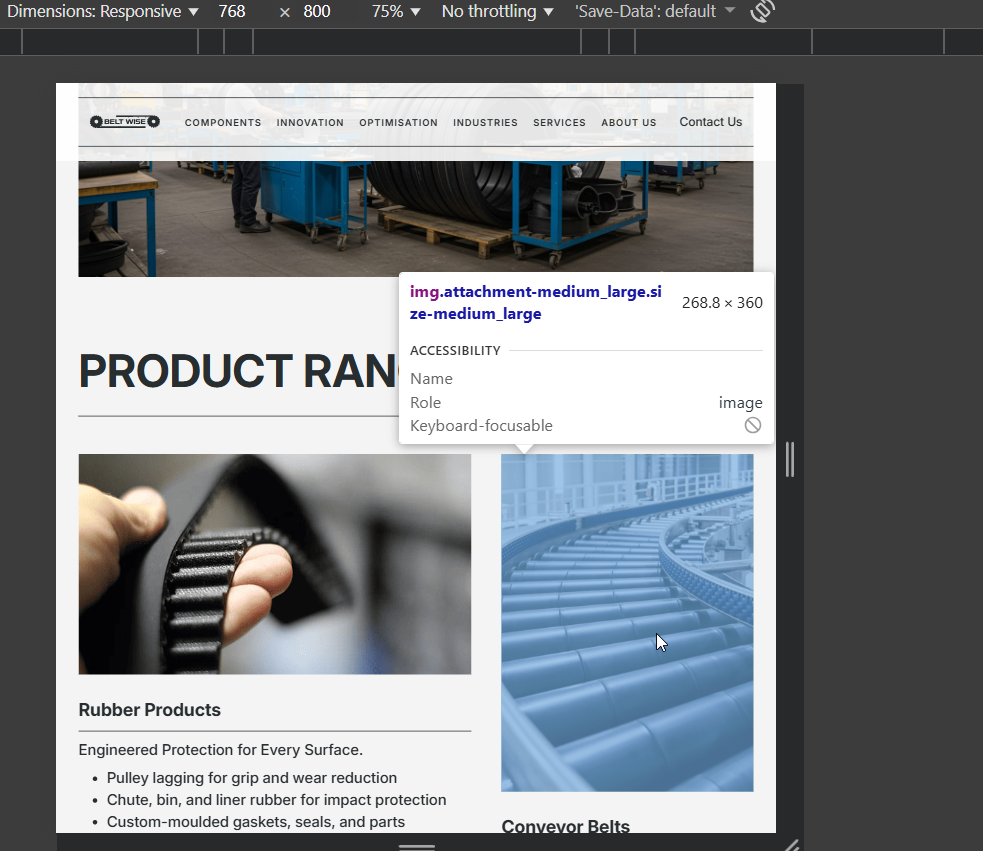
Task: Go to Industries in the navigation bar
Action: click(x=485, y=123)
